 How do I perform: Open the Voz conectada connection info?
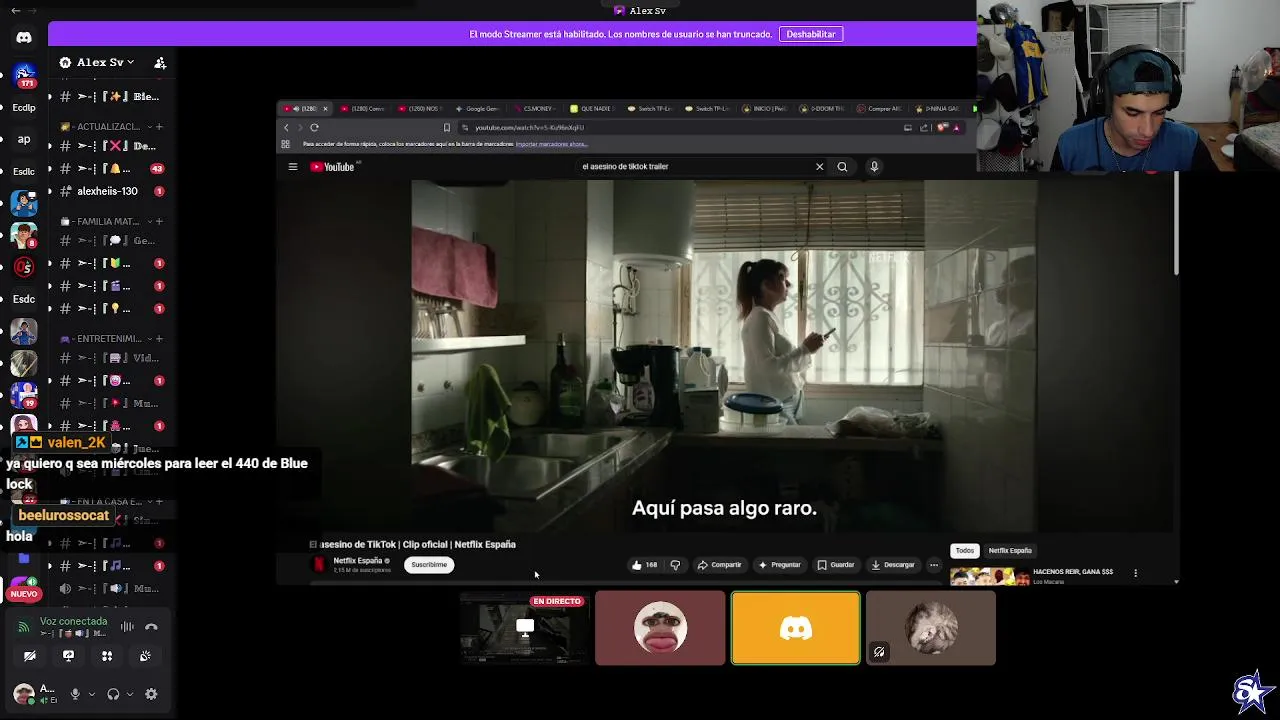click(73, 621)
